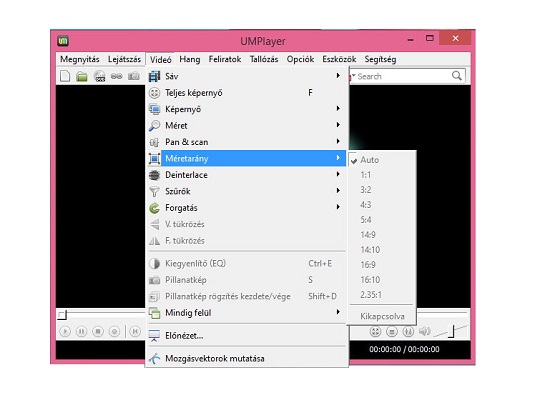550x395 pixels.
Task: Select 2.35:1 aspect ratio
Action: click(382, 295)
